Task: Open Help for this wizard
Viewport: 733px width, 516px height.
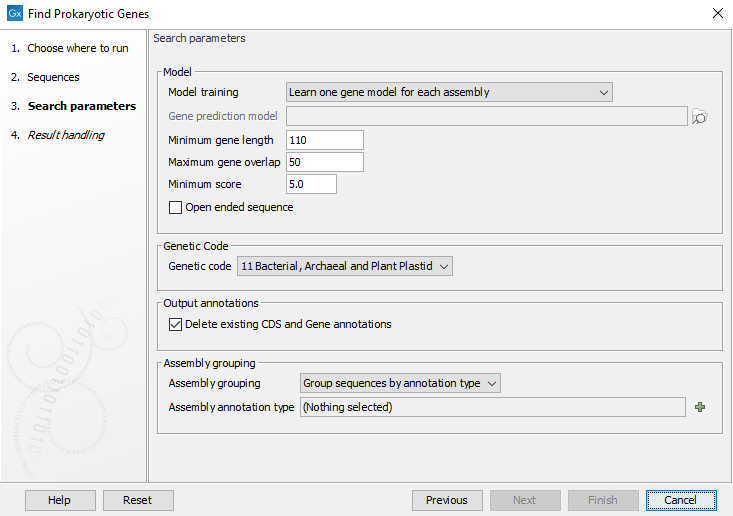Action: pyautogui.click(x=59, y=500)
